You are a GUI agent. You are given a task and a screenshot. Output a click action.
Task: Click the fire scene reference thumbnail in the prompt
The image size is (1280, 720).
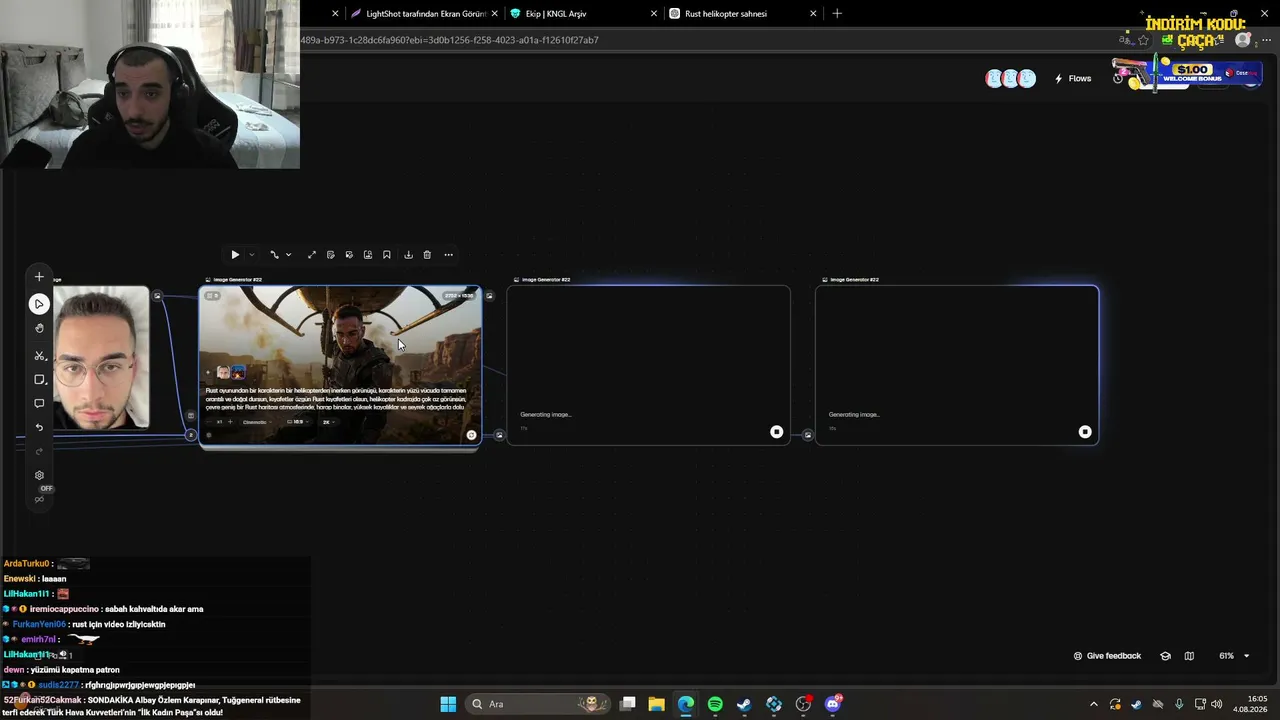[x=238, y=372]
